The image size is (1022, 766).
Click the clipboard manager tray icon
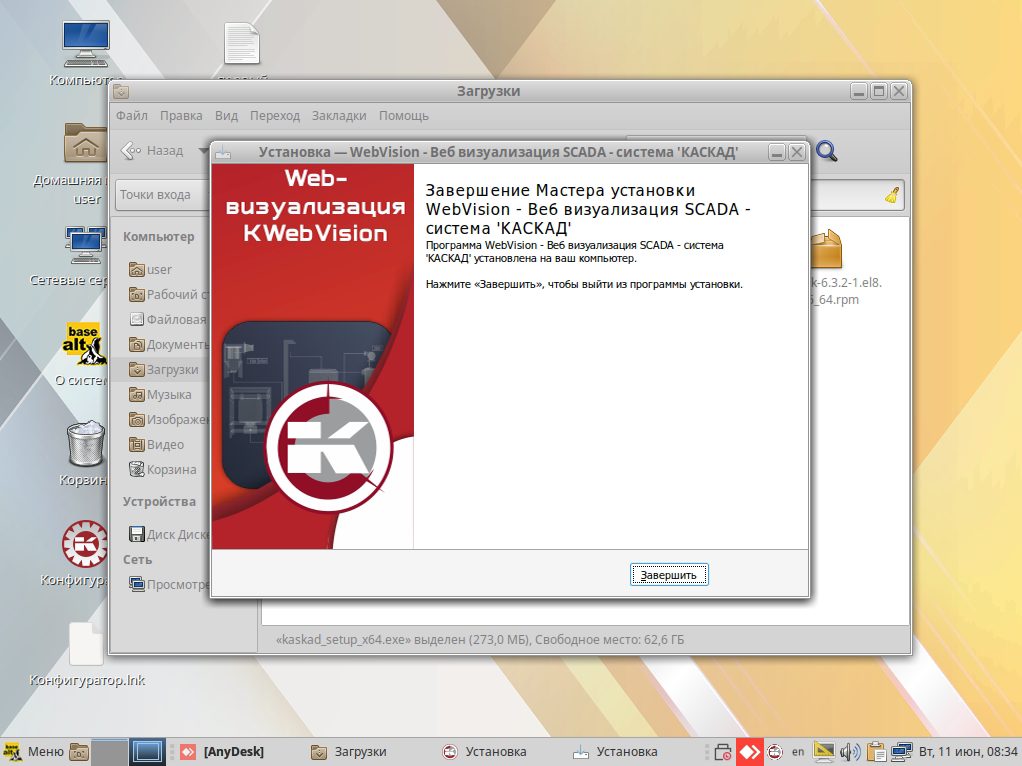pos(877,752)
